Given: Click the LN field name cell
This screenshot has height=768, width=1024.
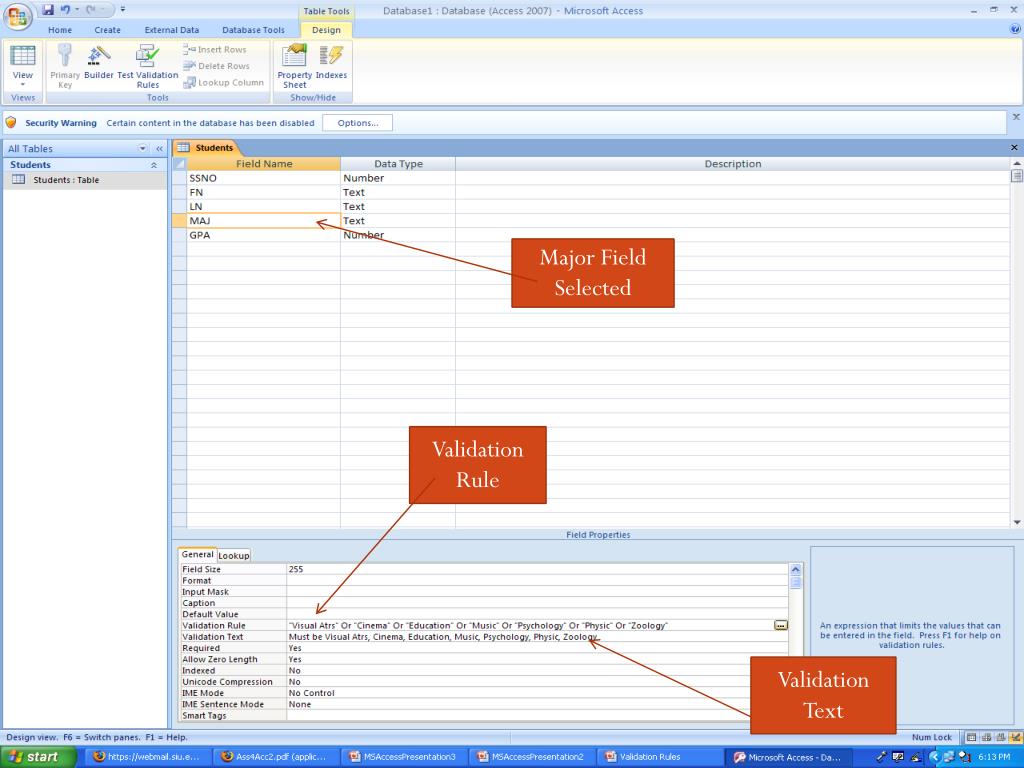Looking at the screenshot, I should (x=263, y=207).
